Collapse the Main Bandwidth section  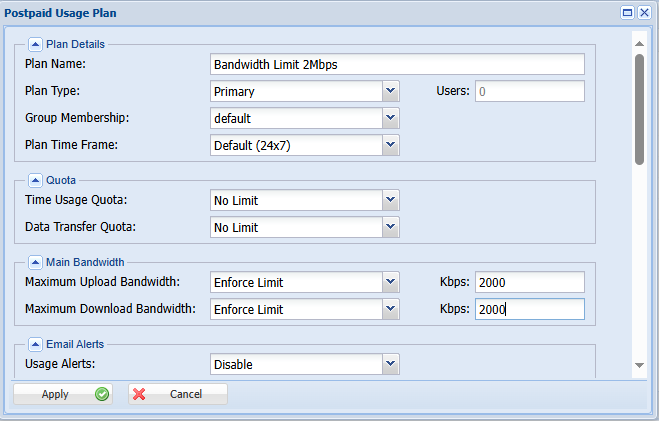click(x=35, y=262)
